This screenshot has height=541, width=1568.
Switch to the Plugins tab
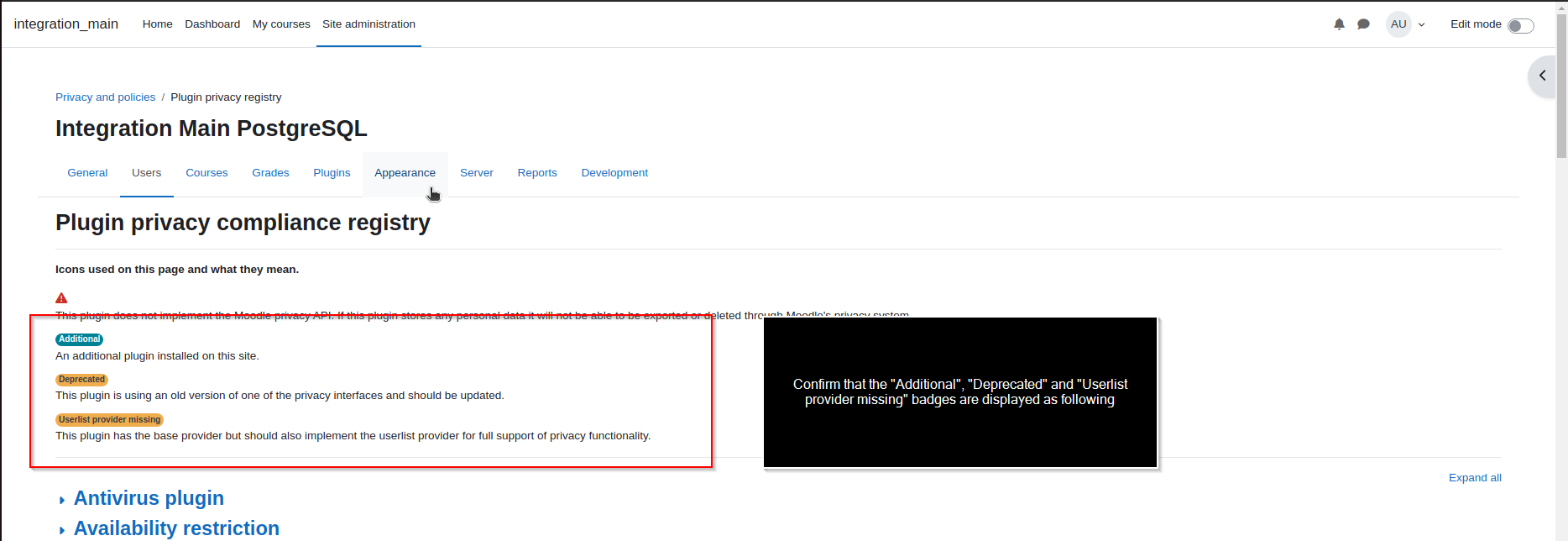[332, 173]
